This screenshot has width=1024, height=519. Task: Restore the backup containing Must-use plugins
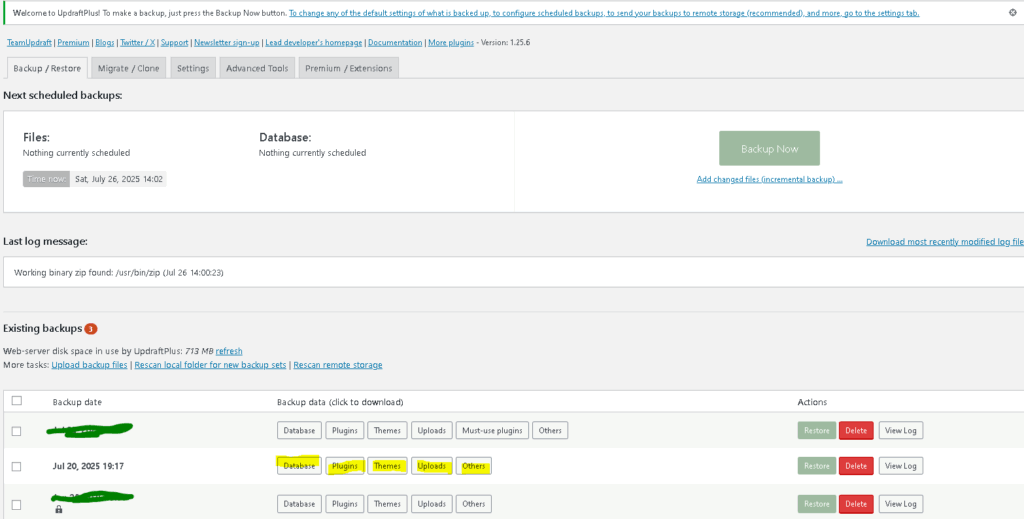coord(816,430)
